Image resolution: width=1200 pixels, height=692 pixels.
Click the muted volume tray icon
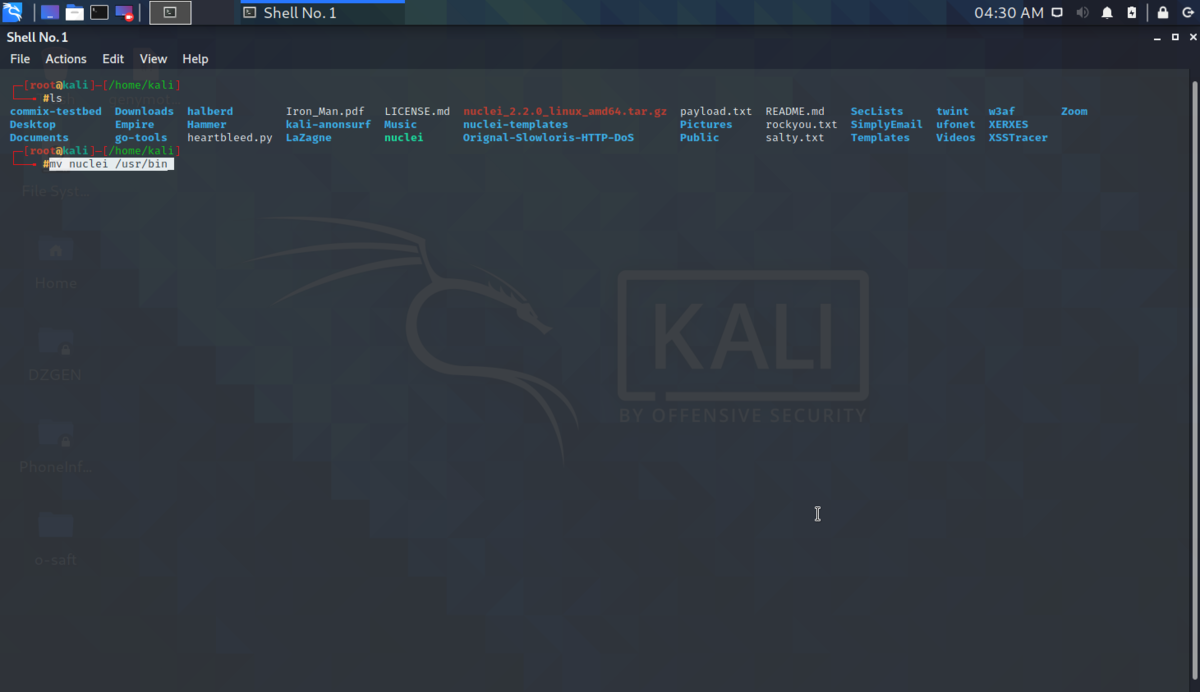point(1083,13)
